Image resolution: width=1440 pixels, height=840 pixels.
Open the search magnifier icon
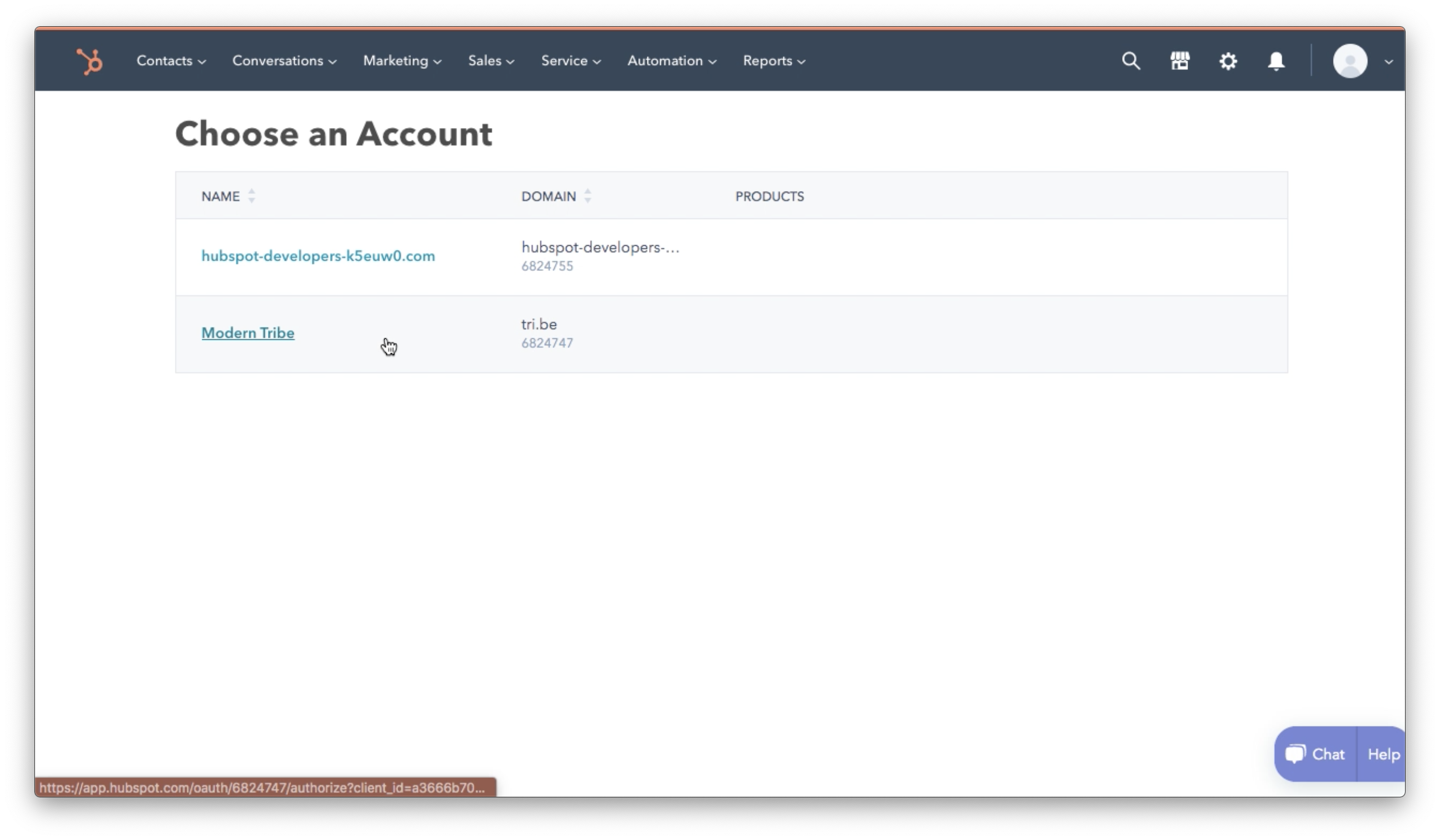(1131, 61)
